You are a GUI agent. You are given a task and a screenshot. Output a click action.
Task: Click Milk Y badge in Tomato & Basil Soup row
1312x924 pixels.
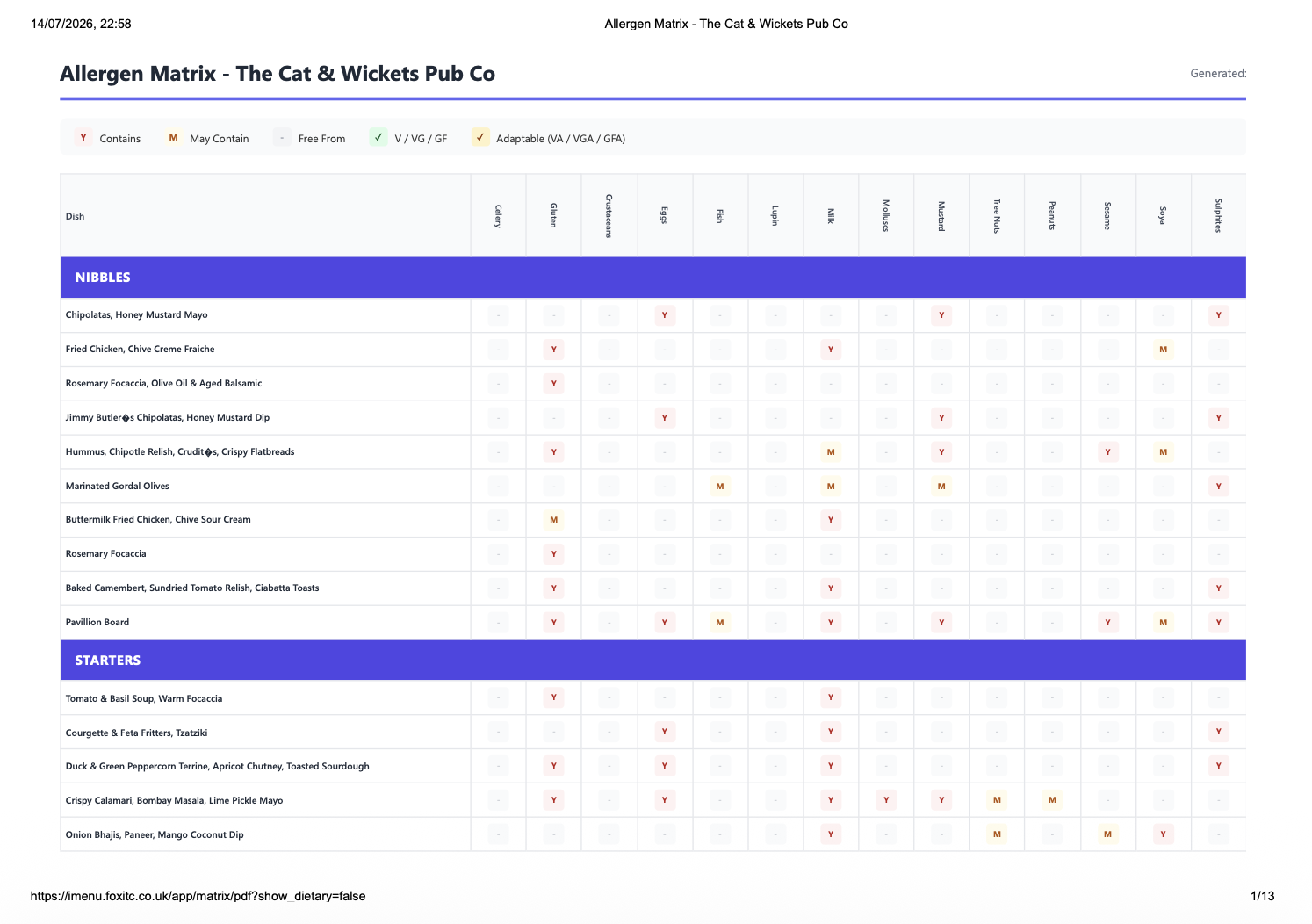pyautogui.click(x=831, y=698)
